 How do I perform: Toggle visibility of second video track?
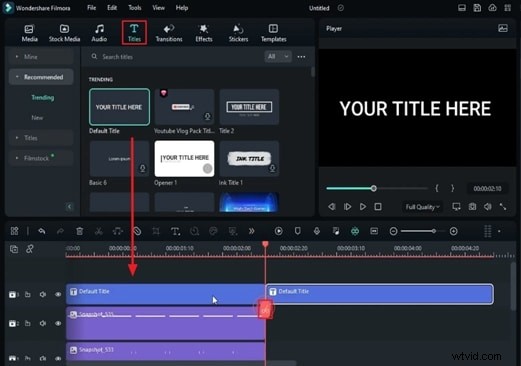coord(58,323)
